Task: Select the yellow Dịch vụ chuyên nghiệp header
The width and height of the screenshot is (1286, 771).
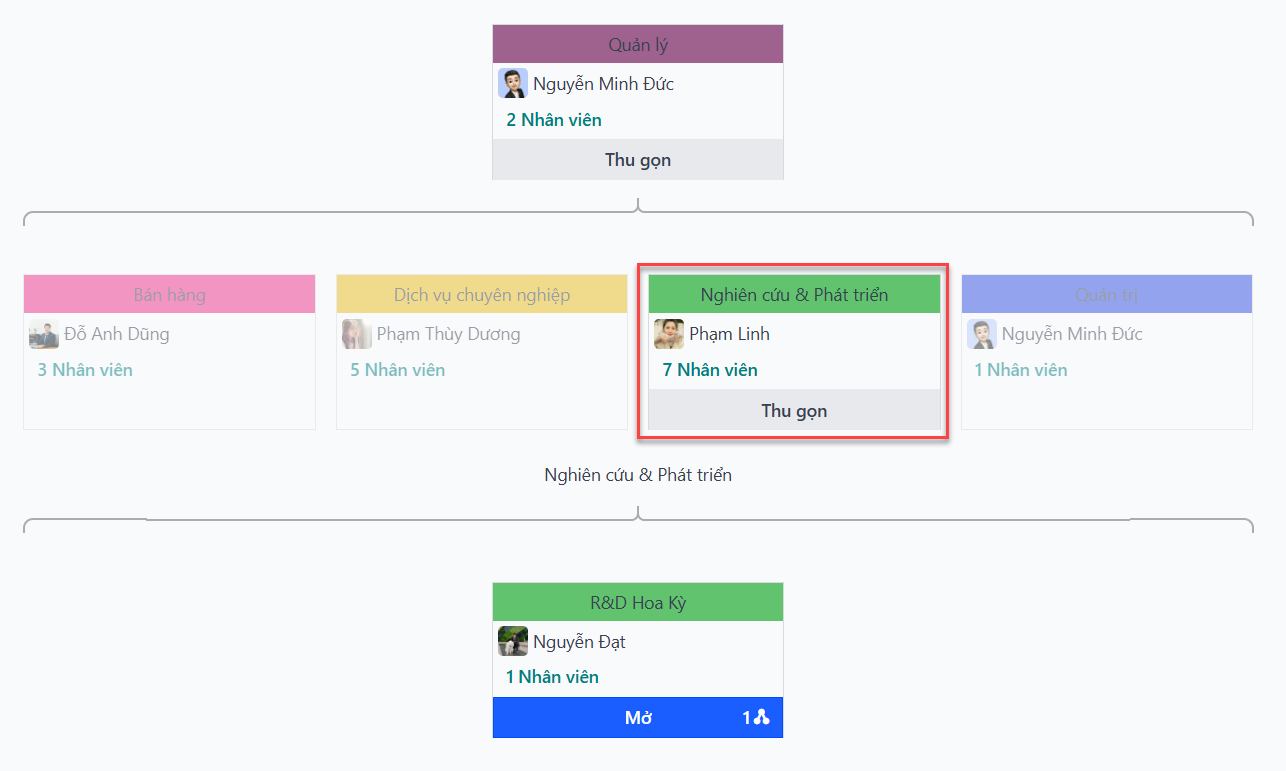Action: pyautogui.click(x=481, y=294)
